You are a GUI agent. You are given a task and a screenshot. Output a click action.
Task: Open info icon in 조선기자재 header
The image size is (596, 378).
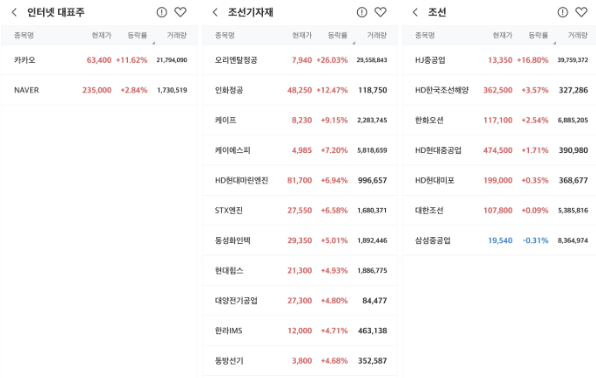[362, 12]
